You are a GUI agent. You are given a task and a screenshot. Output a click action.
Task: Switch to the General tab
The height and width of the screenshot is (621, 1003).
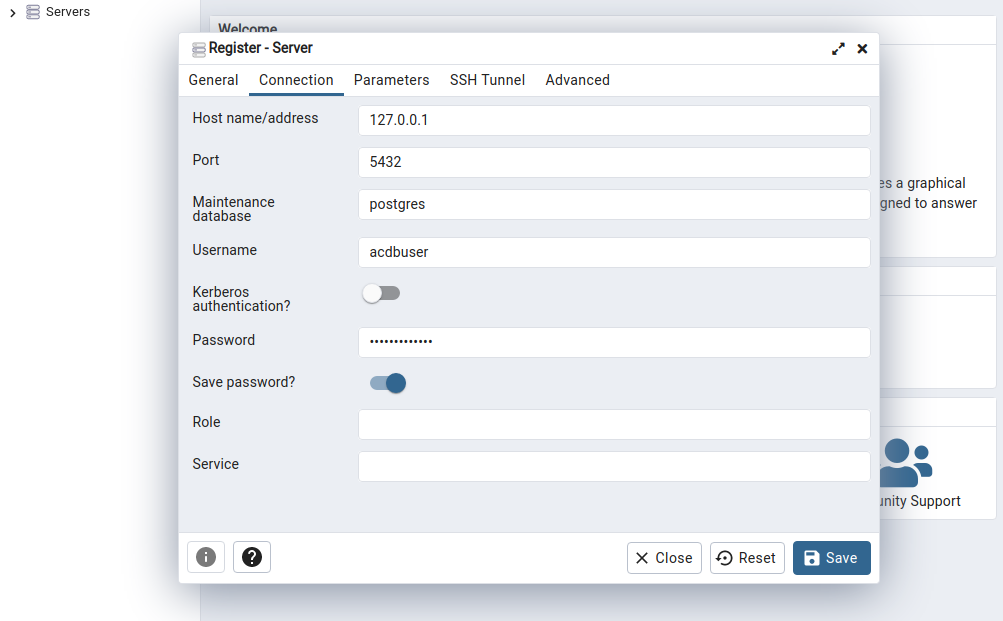213,80
